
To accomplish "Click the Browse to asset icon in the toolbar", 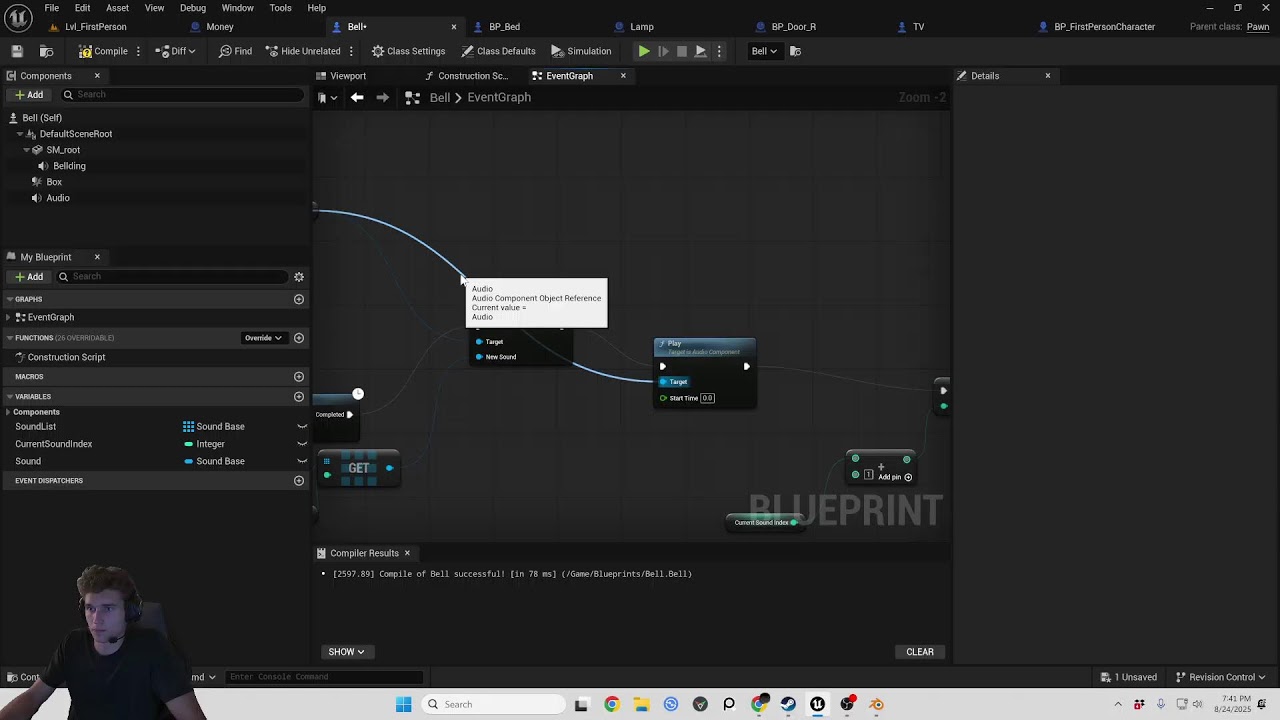I will click(46, 51).
